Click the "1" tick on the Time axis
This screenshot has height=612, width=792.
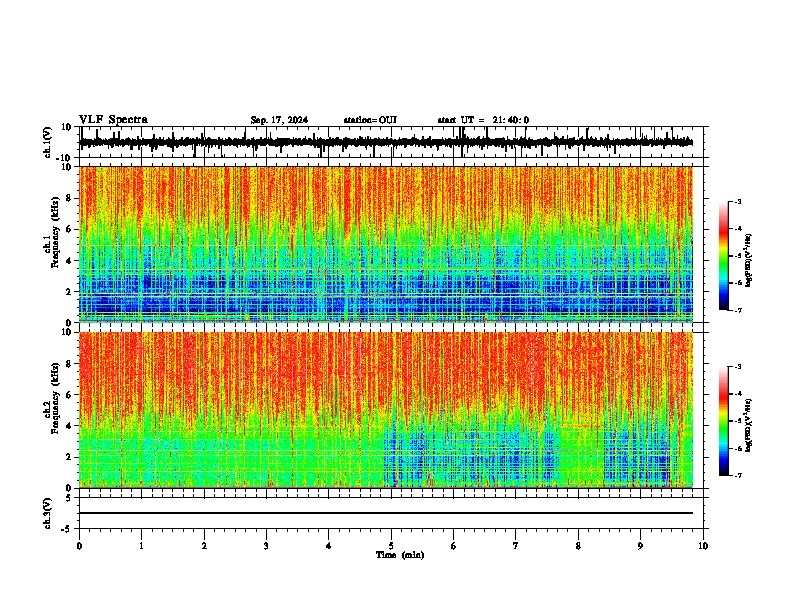pos(141,546)
